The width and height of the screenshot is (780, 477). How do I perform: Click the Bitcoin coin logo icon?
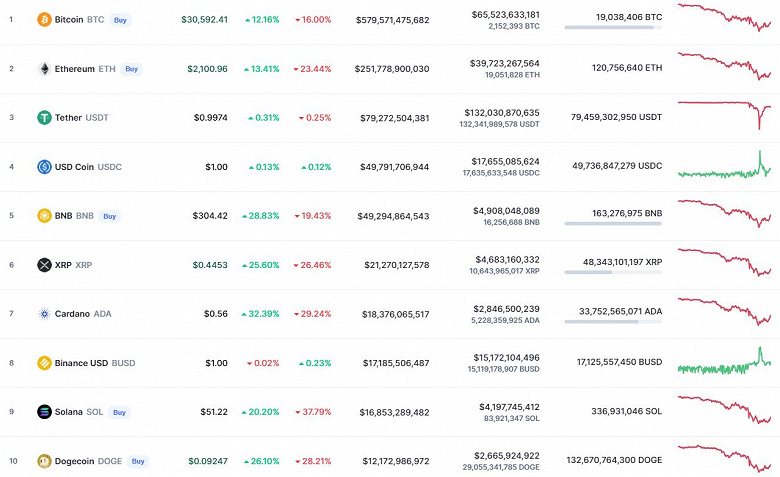point(44,20)
